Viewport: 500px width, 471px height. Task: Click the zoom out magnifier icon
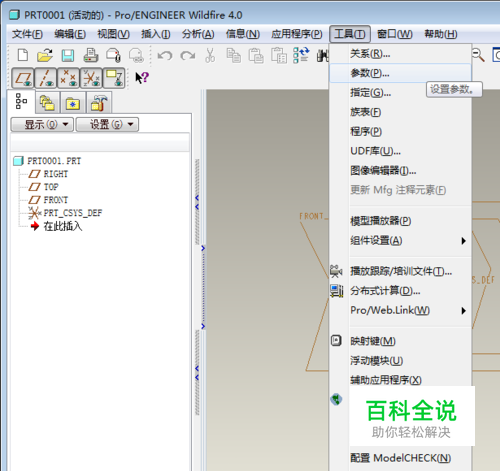(x=478, y=55)
